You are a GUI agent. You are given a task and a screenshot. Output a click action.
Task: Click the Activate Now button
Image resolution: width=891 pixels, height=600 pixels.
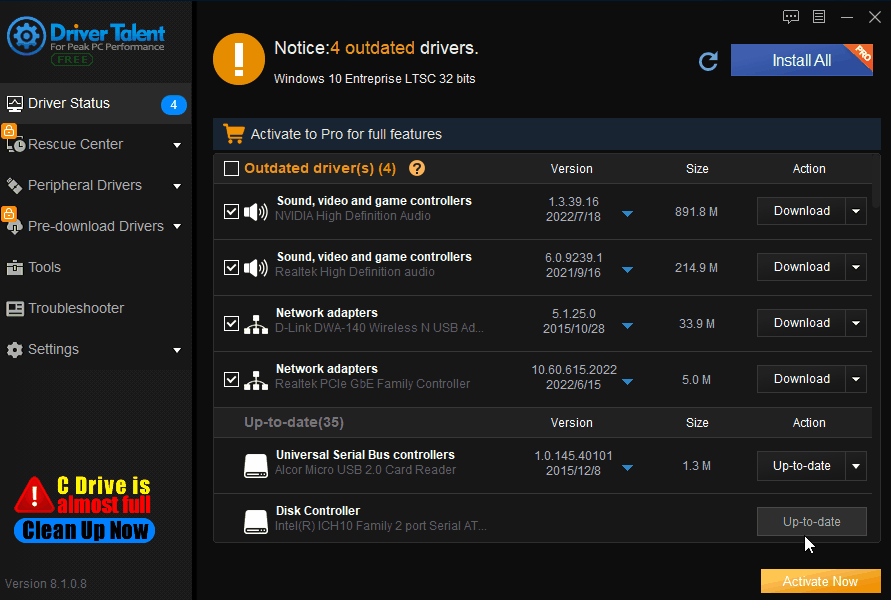(821, 581)
